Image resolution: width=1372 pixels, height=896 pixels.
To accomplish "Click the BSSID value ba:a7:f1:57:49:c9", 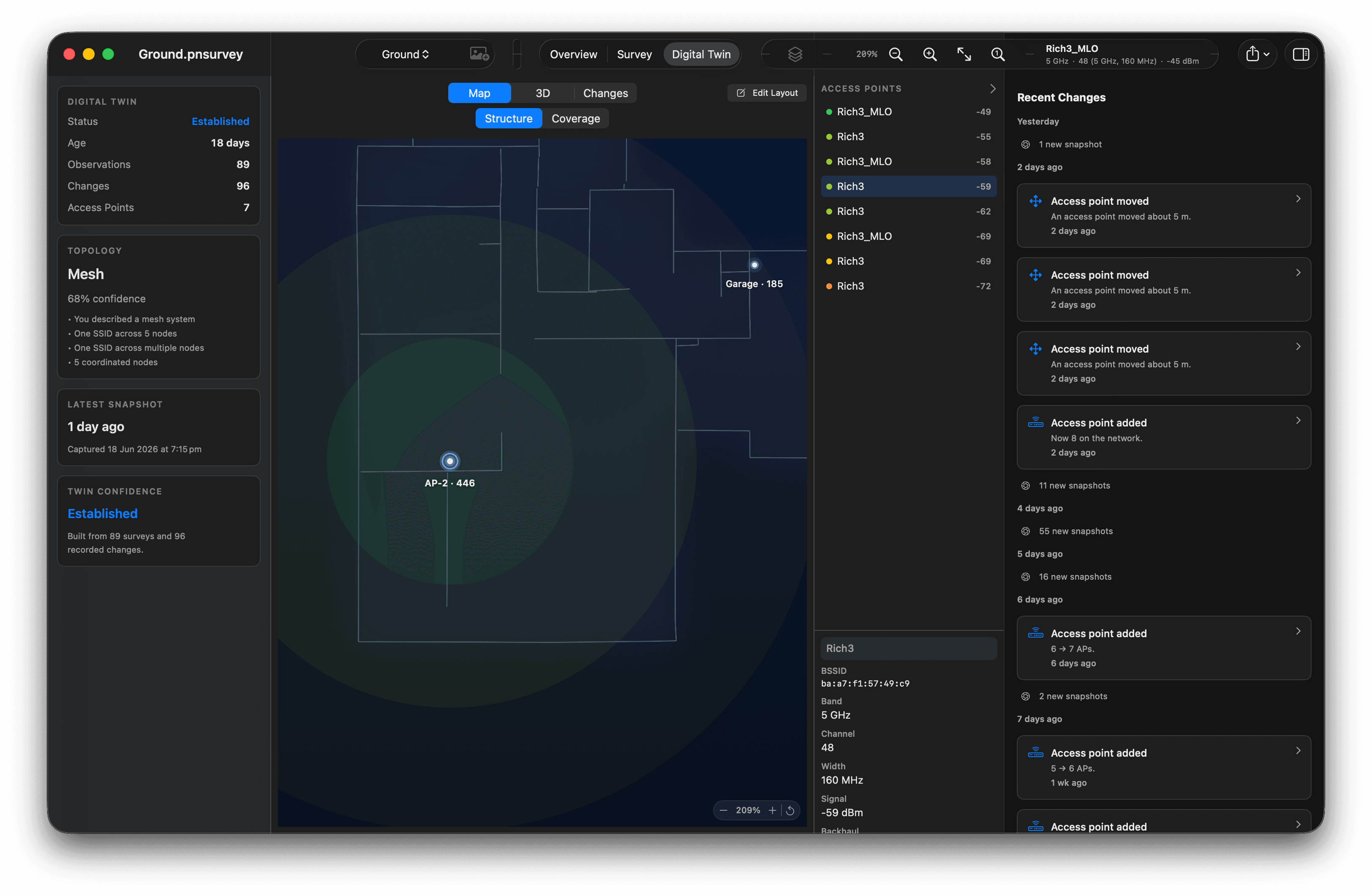I will coord(865,684).
